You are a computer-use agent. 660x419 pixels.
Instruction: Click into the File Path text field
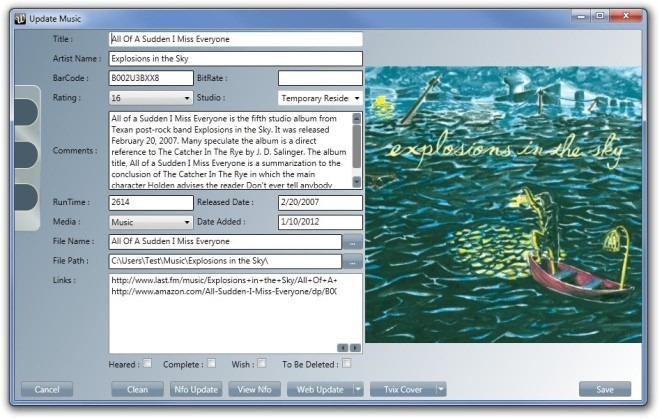tap(225, 261)
